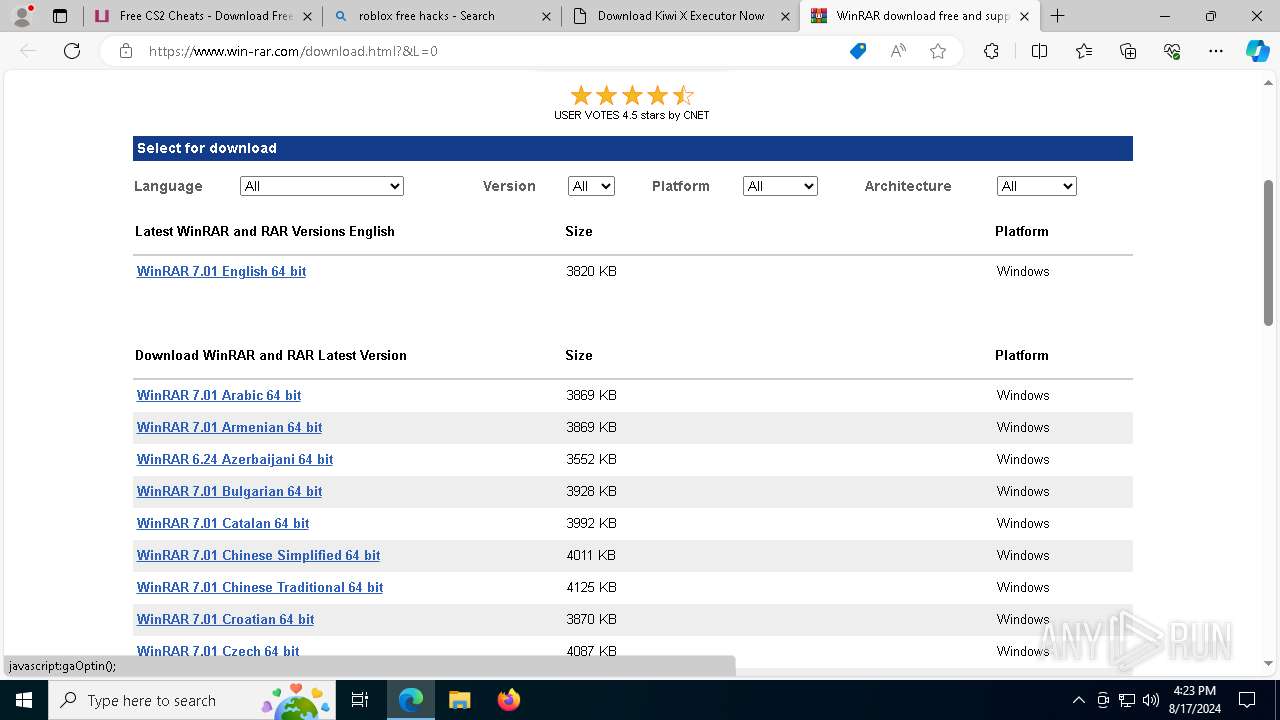This screenshot has height=720, width=1280.
Task: Open Settings and more ellipsis menu
Action: (1216, 51)
